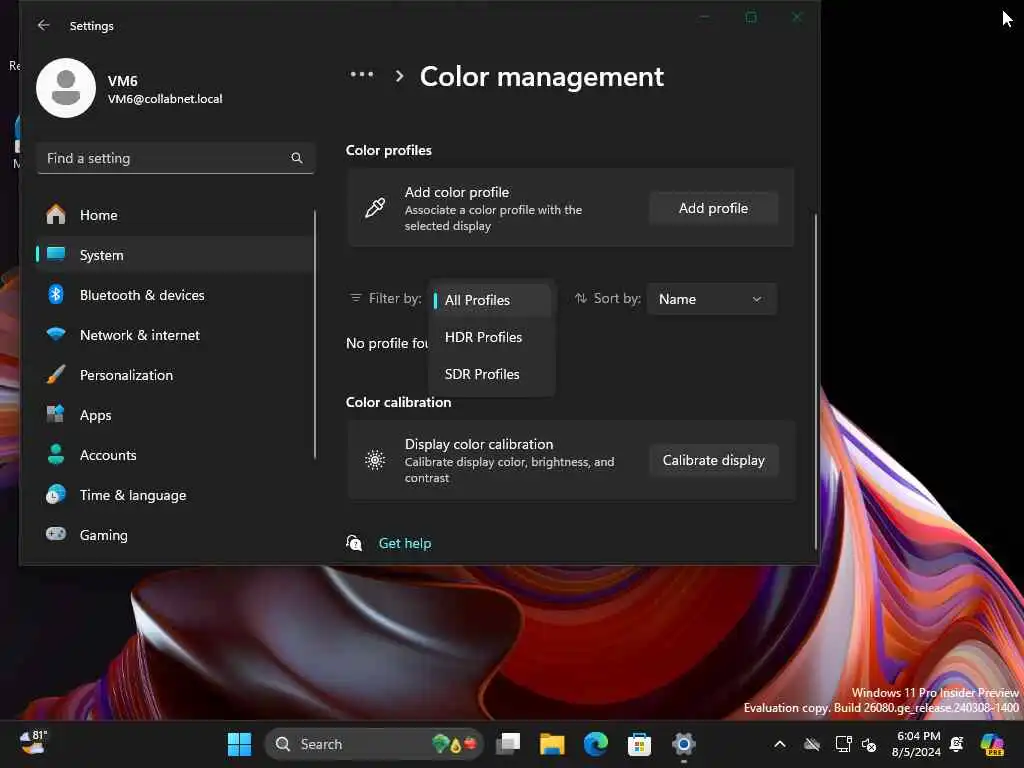Select All Profiles in the filter list
1024x768 pixels.
pyautogui.click(x=491, y=300)
